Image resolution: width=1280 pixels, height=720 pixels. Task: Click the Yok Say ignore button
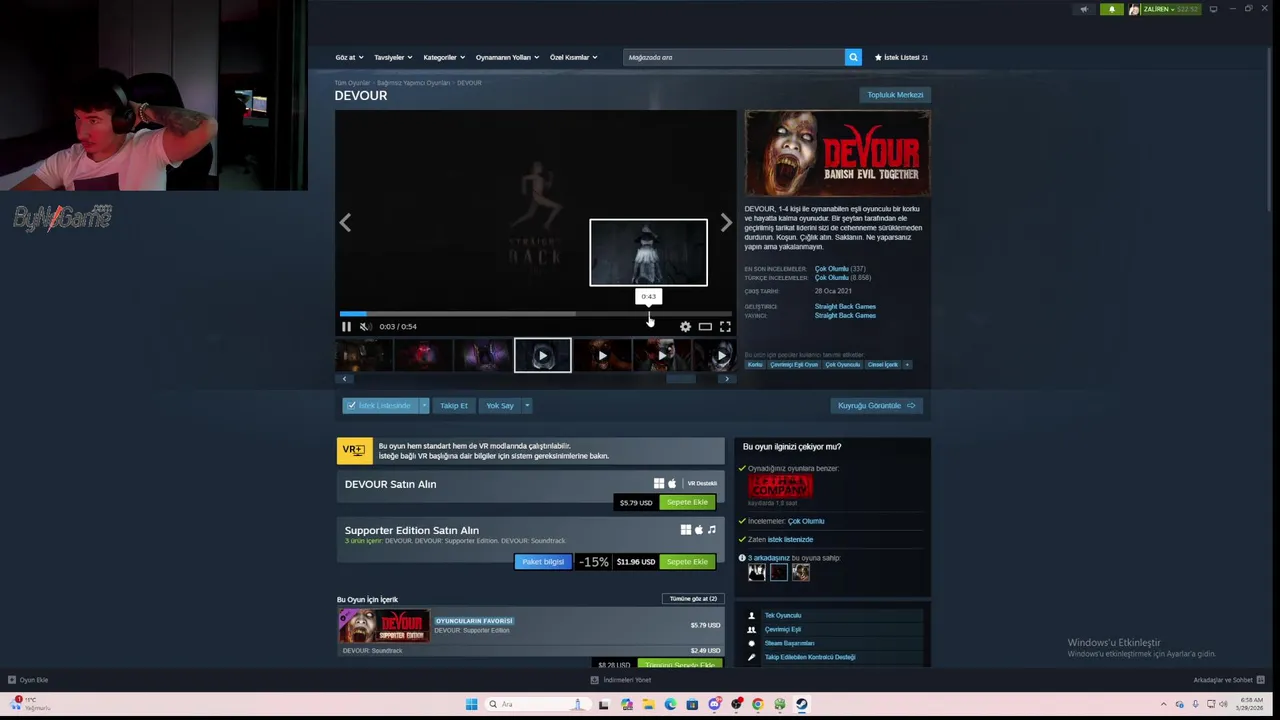(x=499, y=405)
